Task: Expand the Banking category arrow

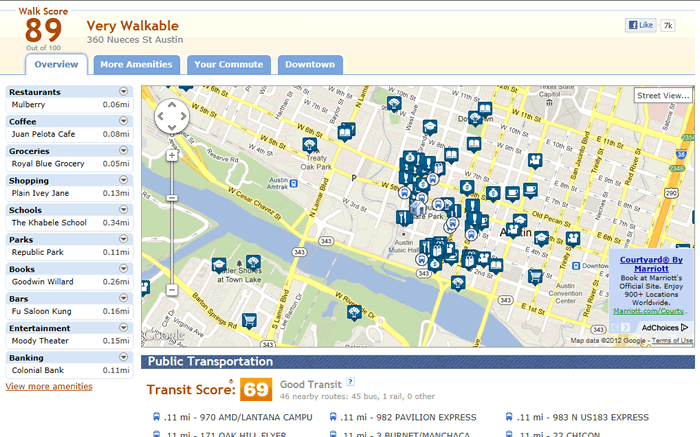Action: pos(124,357)
